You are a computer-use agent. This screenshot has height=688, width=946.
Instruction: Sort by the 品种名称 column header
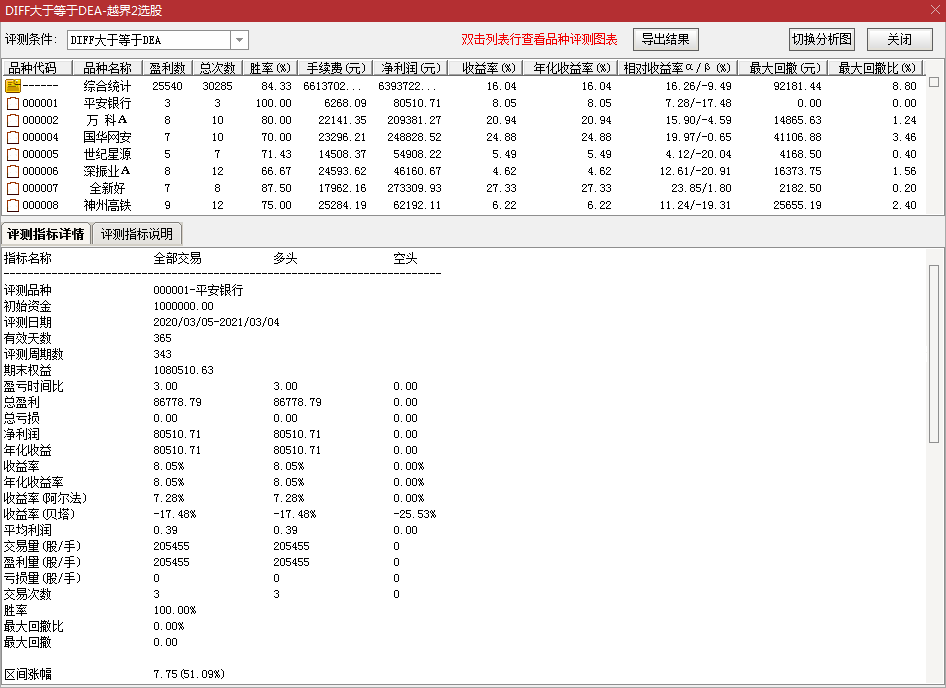(x=107, y=68)
